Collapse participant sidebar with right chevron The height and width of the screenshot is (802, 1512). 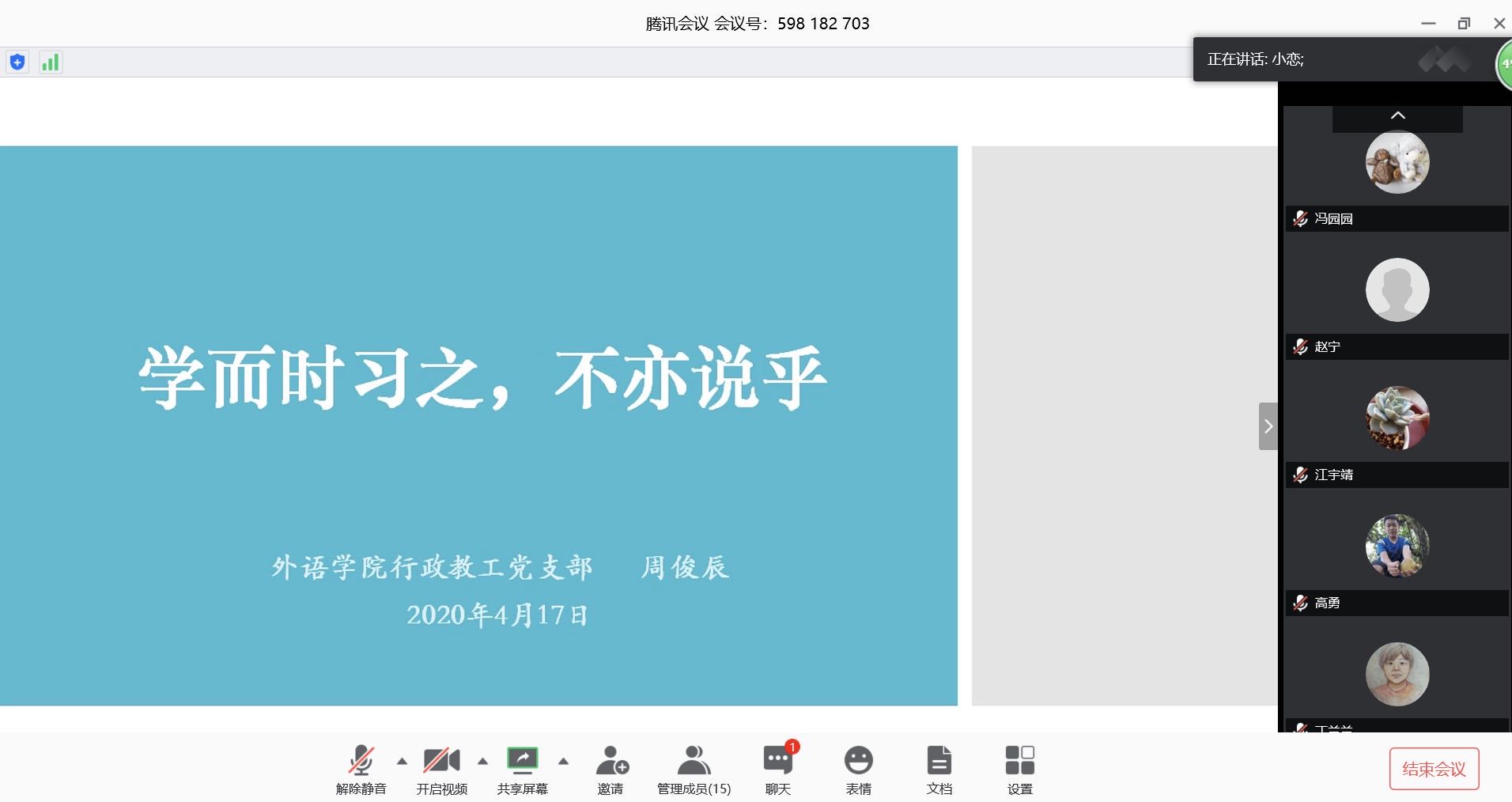tap(1268, 426)
